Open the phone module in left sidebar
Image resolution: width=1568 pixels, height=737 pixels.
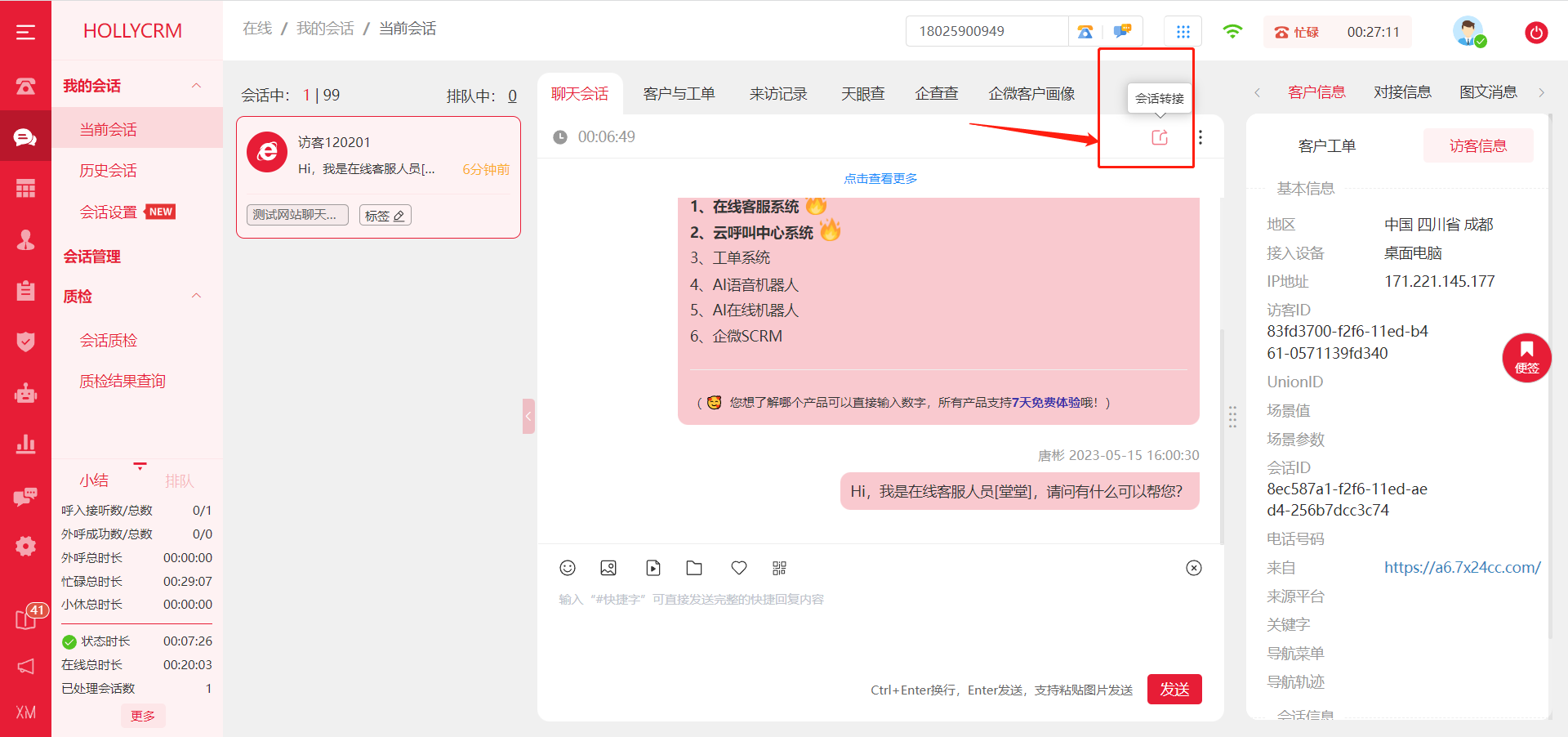[25, 86]
